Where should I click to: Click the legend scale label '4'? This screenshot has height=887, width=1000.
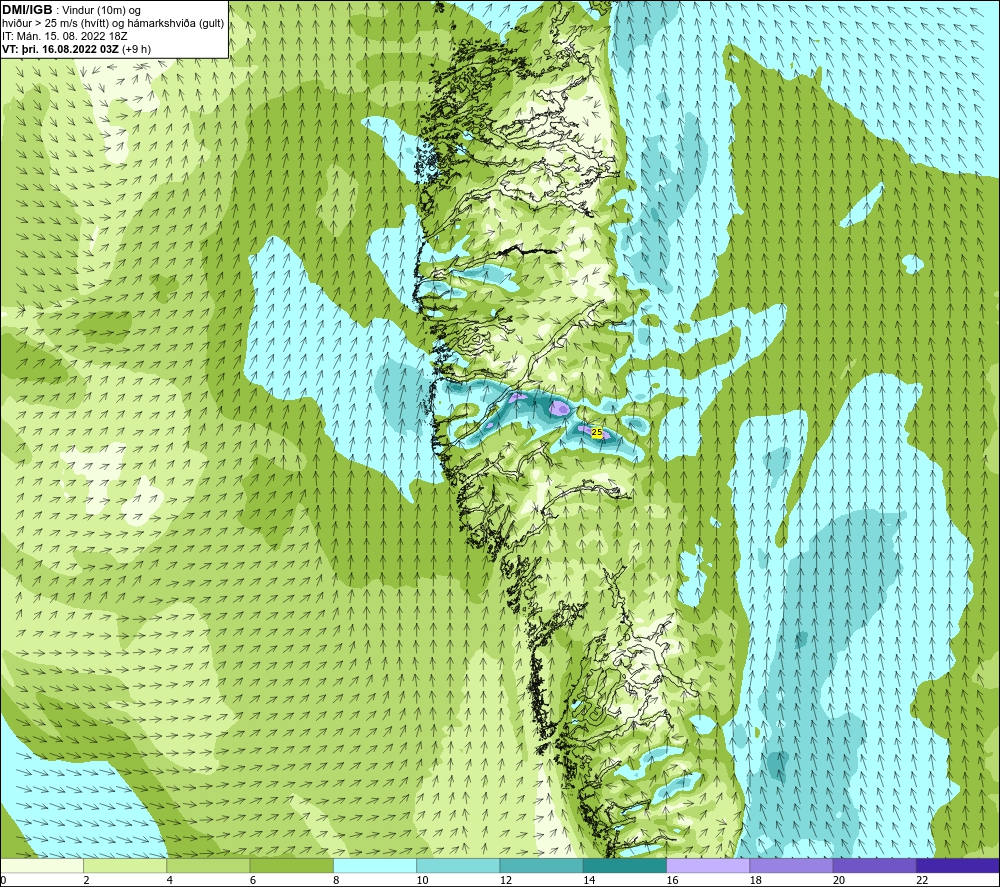pyautogui.click(x=170, y=880)
